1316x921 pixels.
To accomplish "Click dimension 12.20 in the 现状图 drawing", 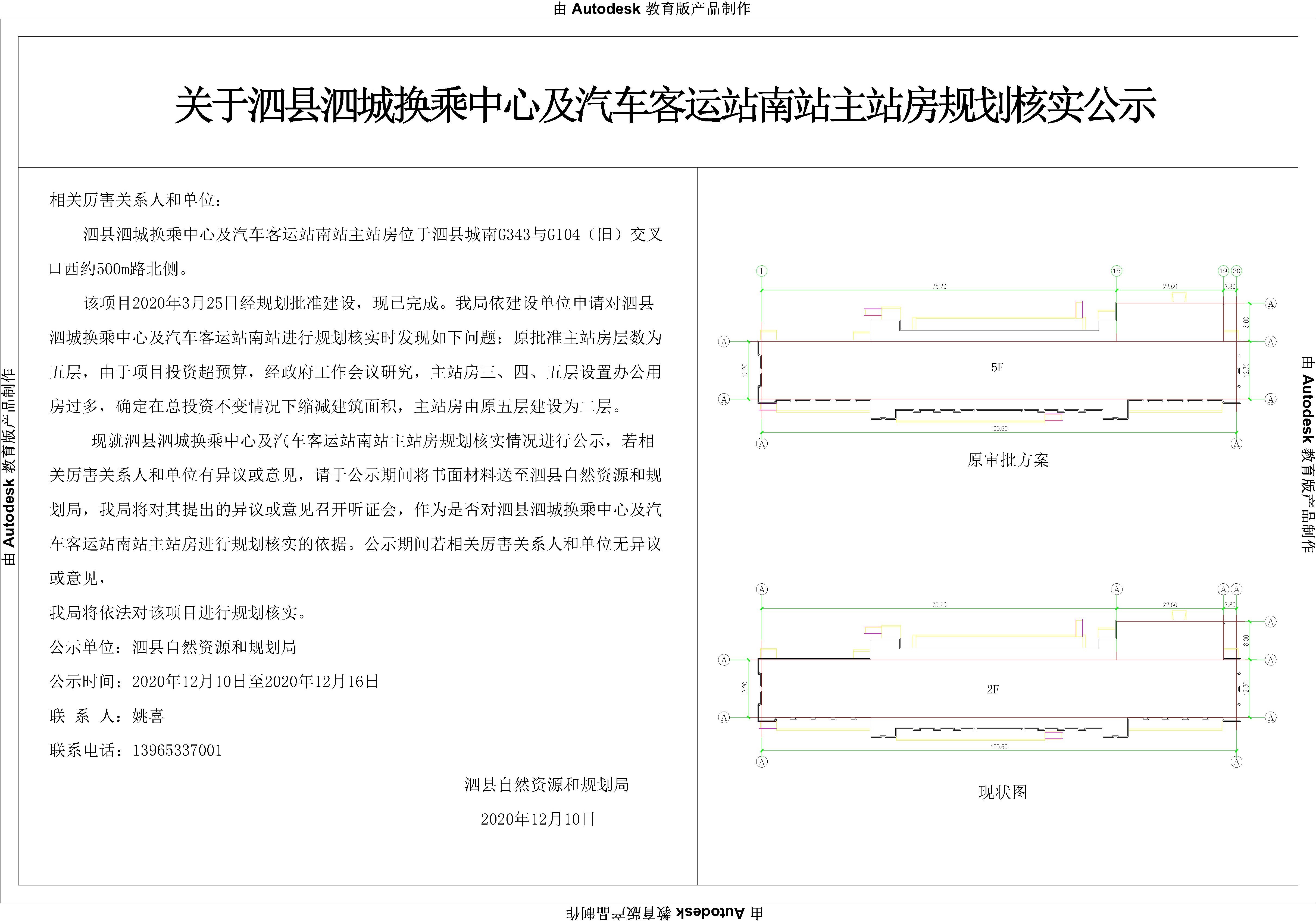I will coord(745,689).
